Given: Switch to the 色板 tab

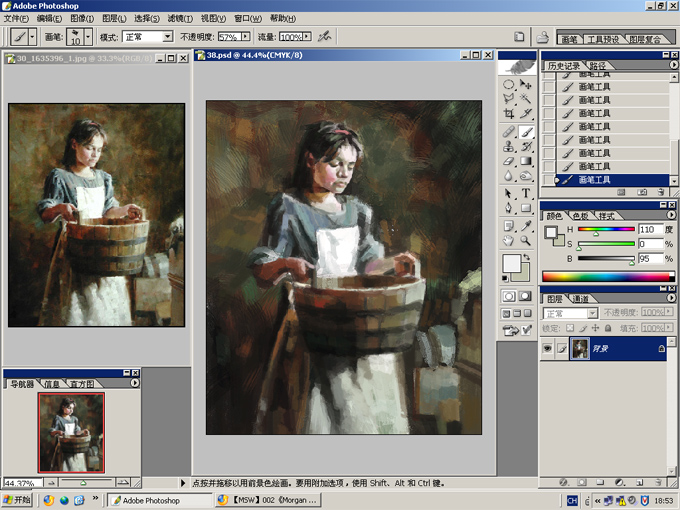Looking at the screenshot, I should tap(580, 216).
